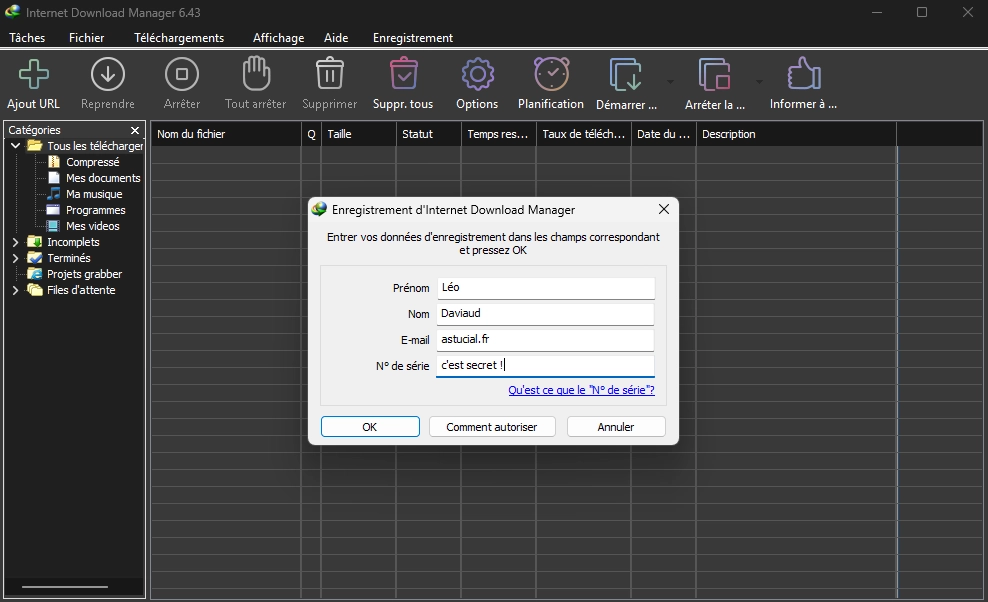Click the Annuler button
The height and width of the screenshot is (602, 988).
[x=616, y=427]
